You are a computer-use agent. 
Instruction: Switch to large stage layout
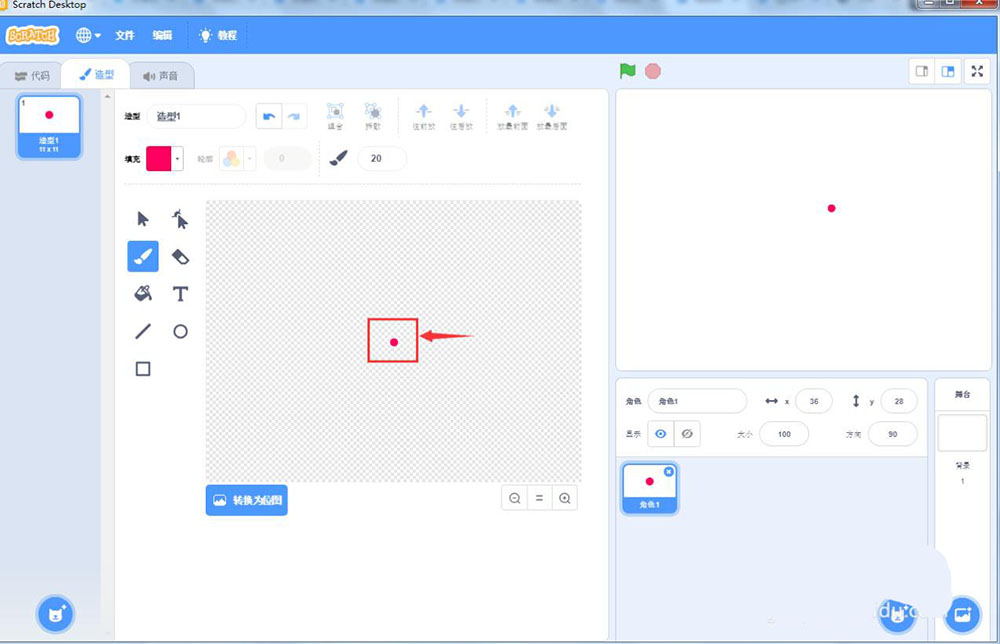coord(948,71)
